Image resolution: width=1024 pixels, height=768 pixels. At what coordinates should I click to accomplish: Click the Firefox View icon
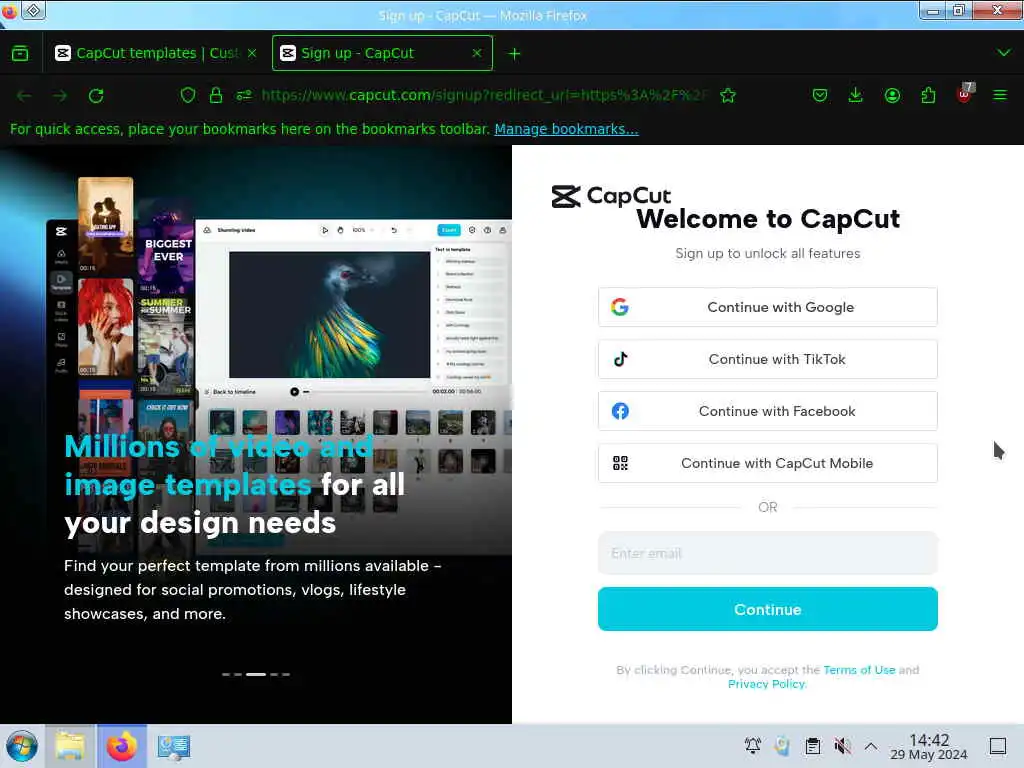[20, 54]
